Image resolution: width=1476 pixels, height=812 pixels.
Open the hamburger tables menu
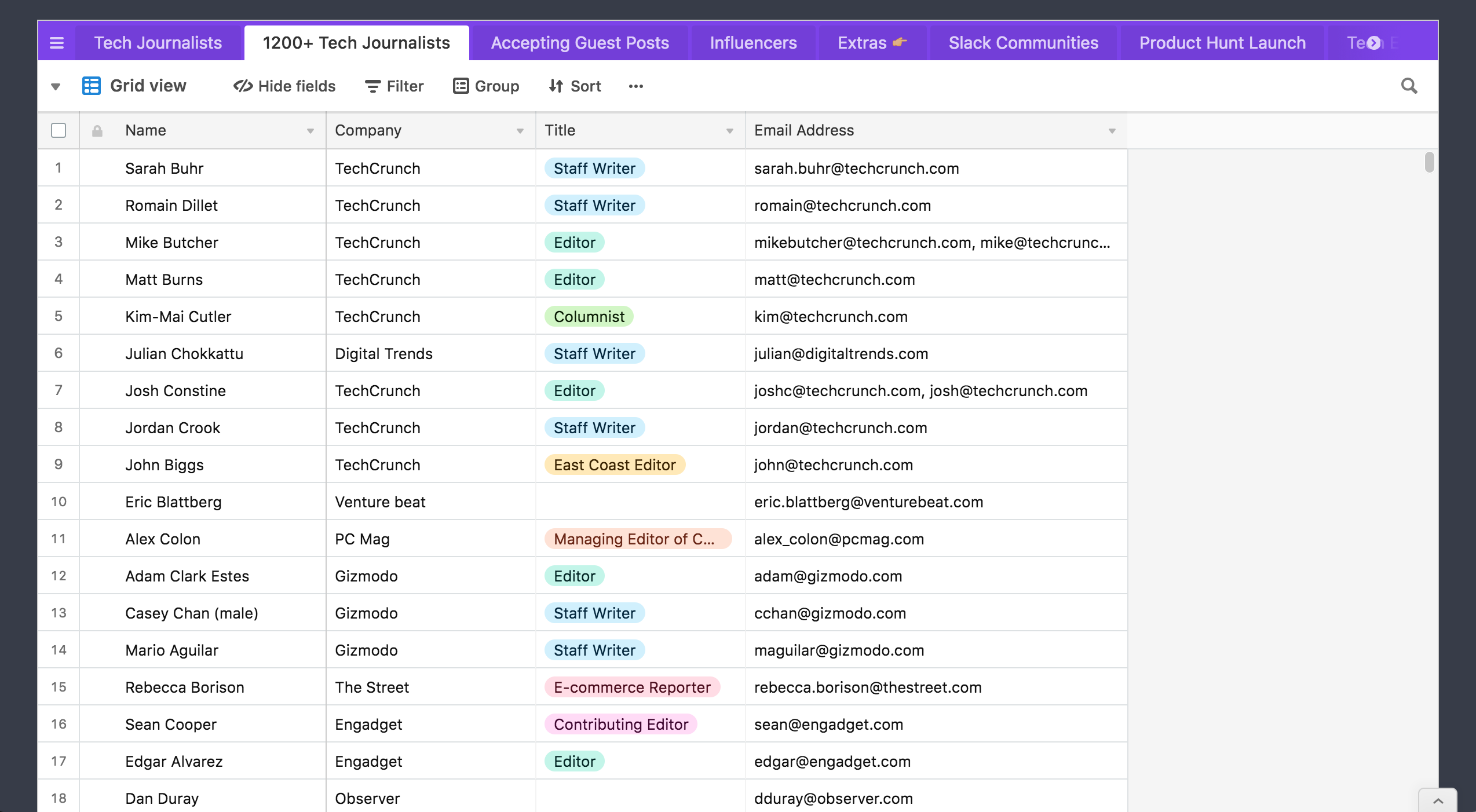pyautogui.click(x=57, y=43)
